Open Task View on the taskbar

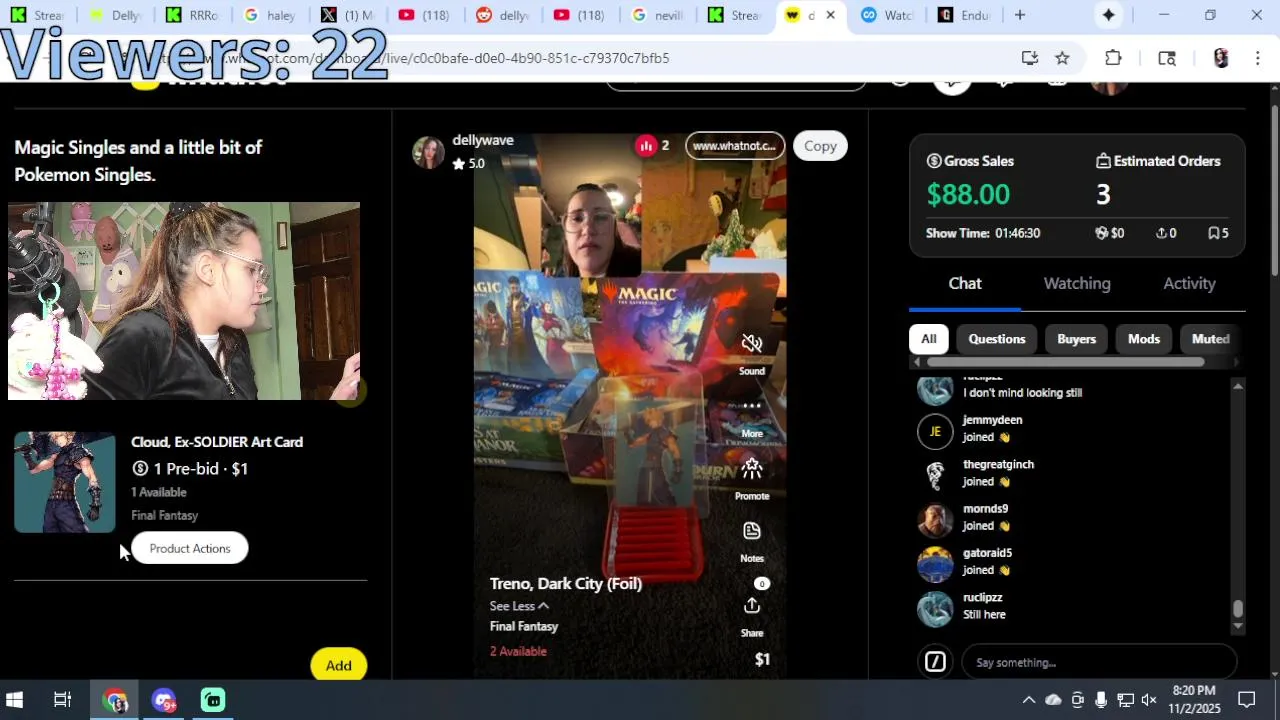click(x=62, y=700)
